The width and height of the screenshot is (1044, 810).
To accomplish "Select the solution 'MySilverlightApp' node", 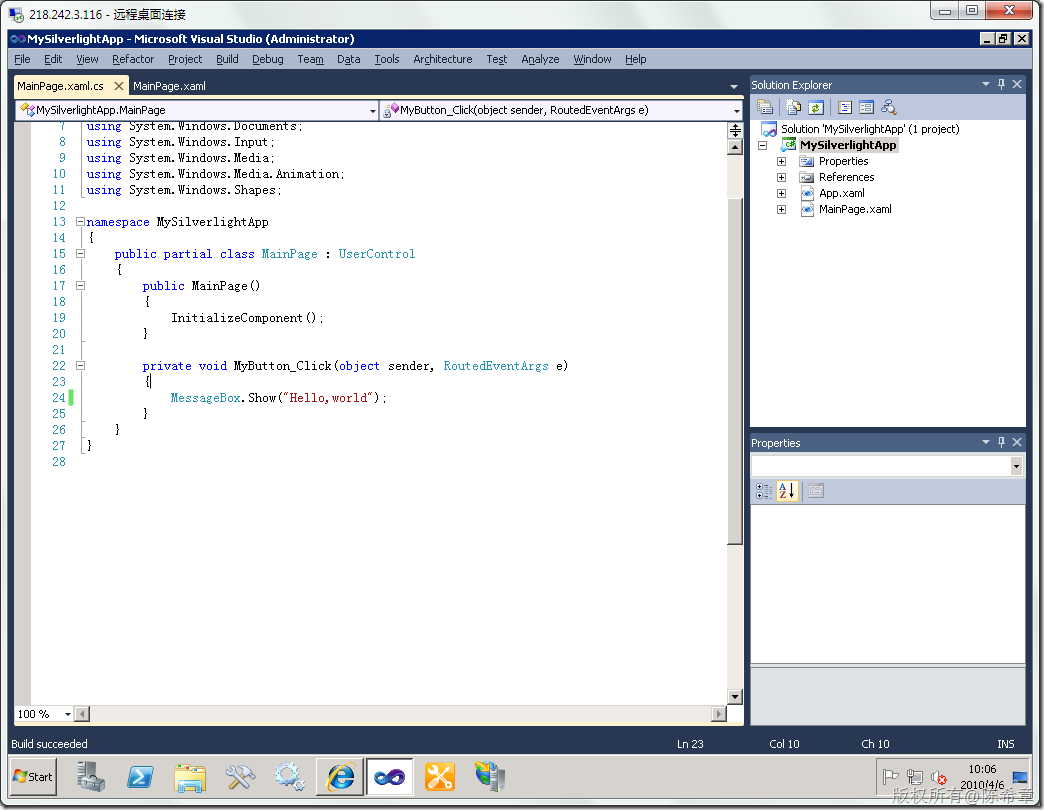I will tap(870, 129).
